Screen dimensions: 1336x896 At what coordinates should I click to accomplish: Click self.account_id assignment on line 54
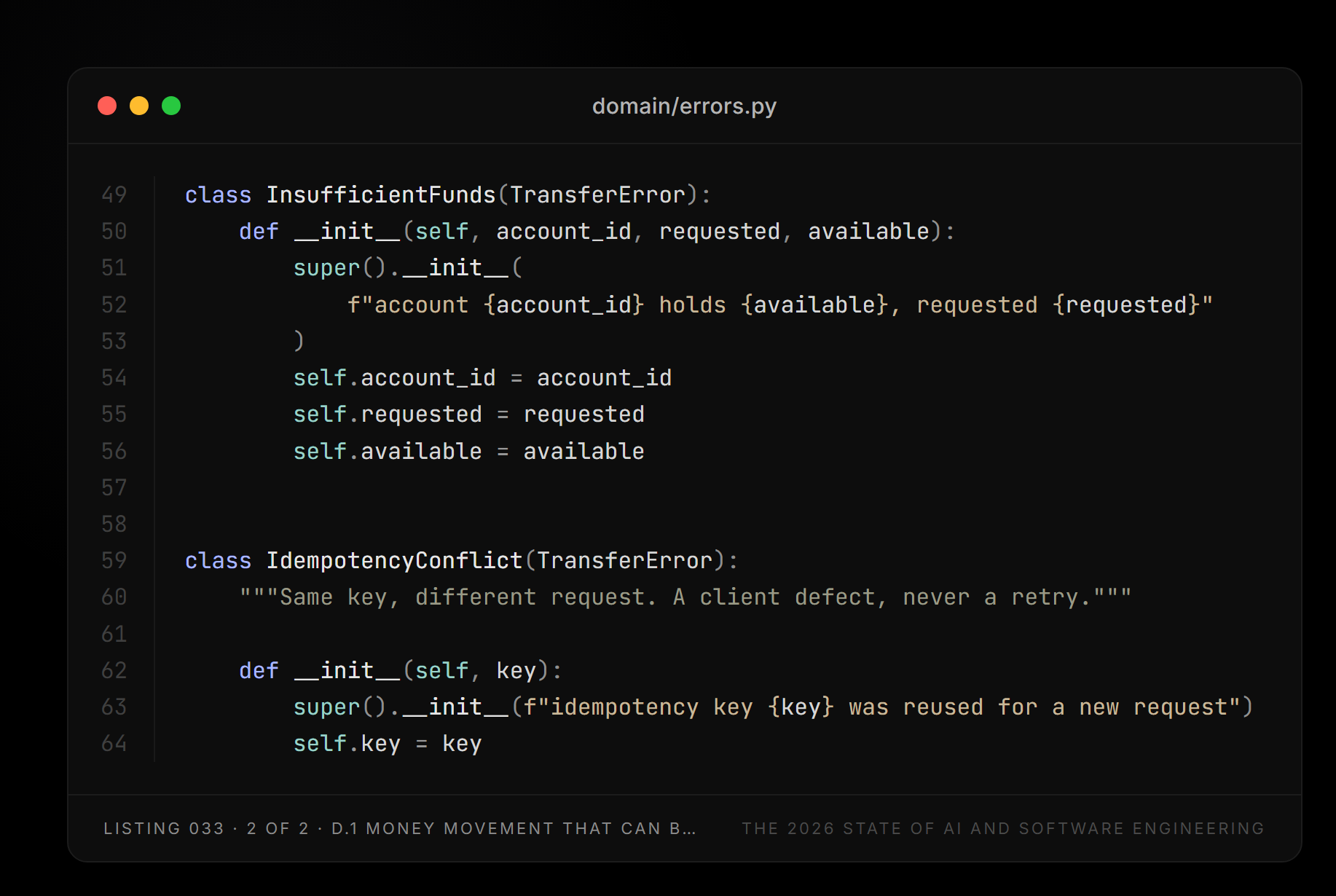(482, 377)
